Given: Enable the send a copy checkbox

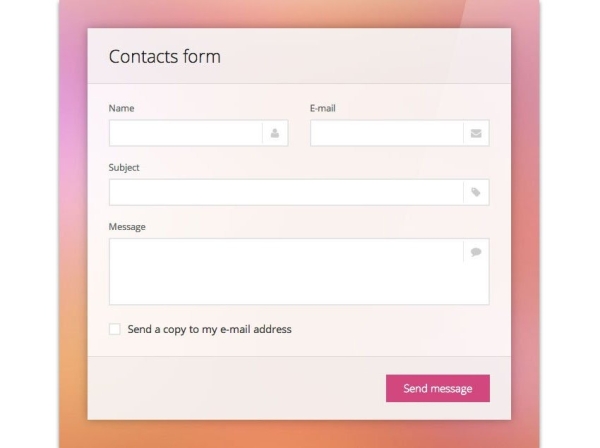Looking at the screenshot, I should point(115,329).
